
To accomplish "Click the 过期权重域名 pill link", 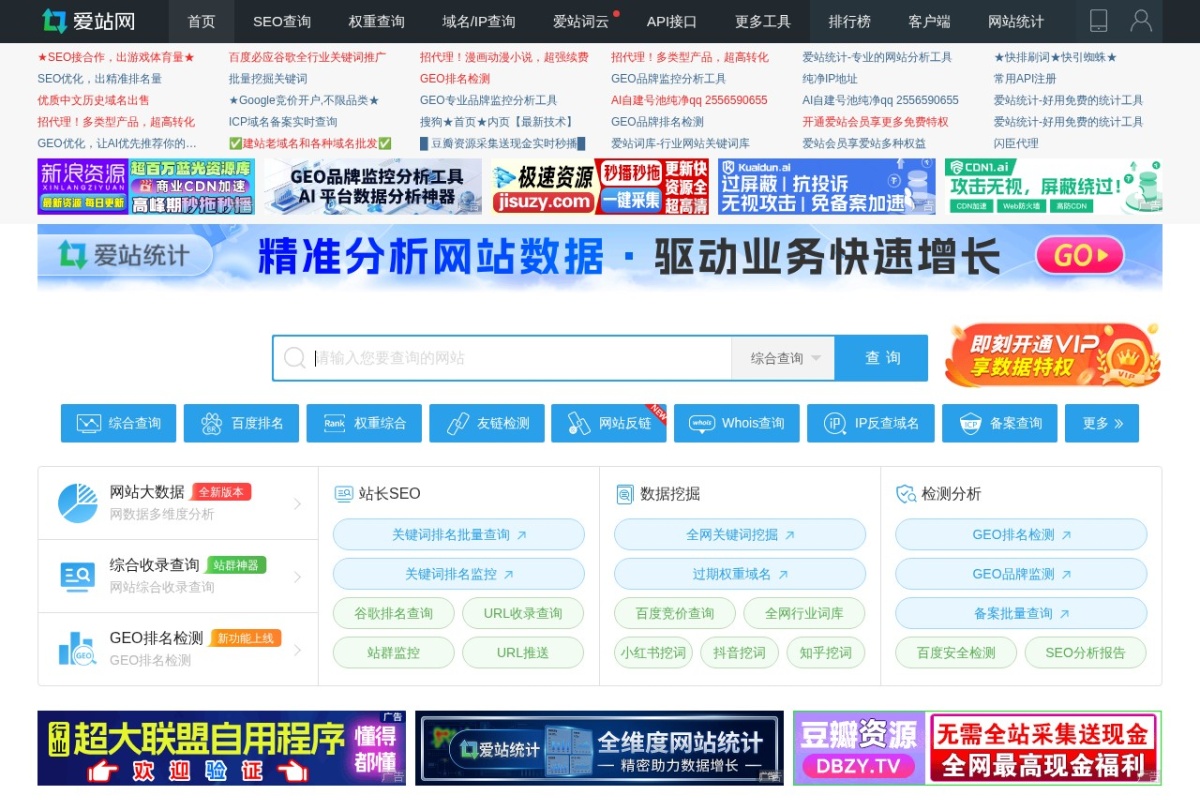I will pyautogui.click(x=740, y=574).
